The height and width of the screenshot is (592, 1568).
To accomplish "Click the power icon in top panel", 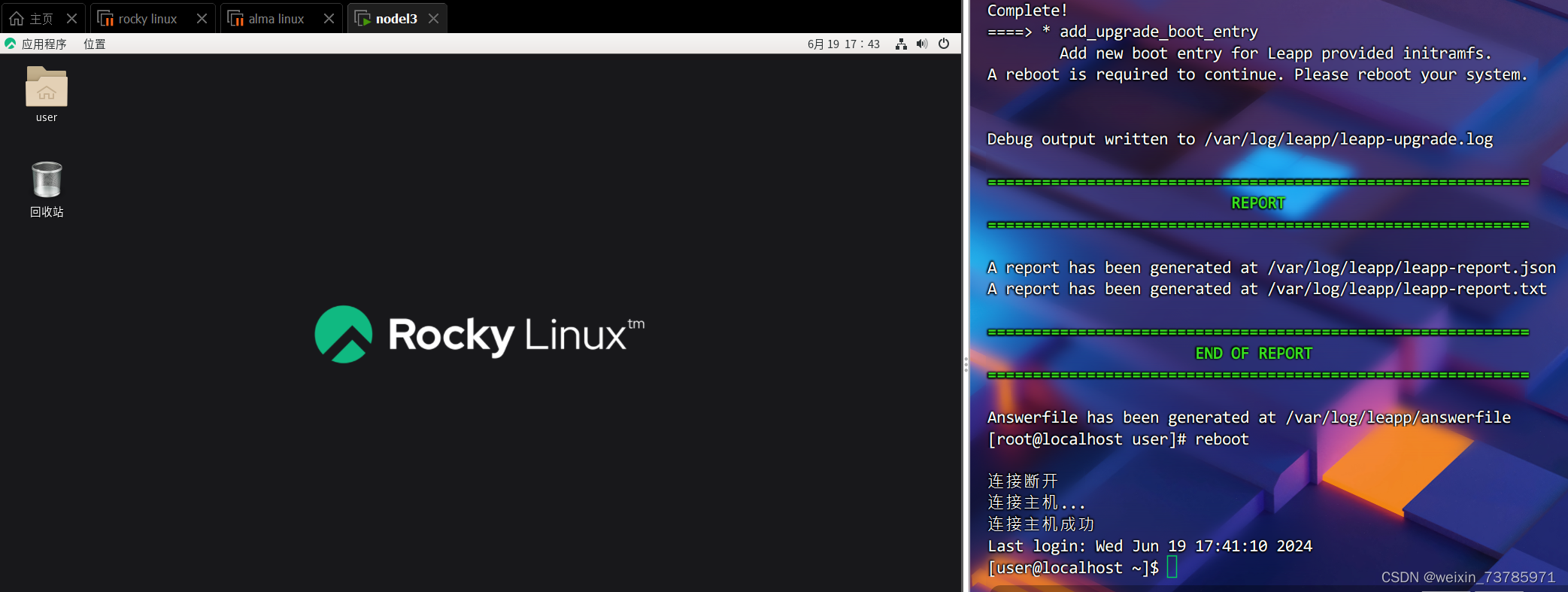I will 944,44.
